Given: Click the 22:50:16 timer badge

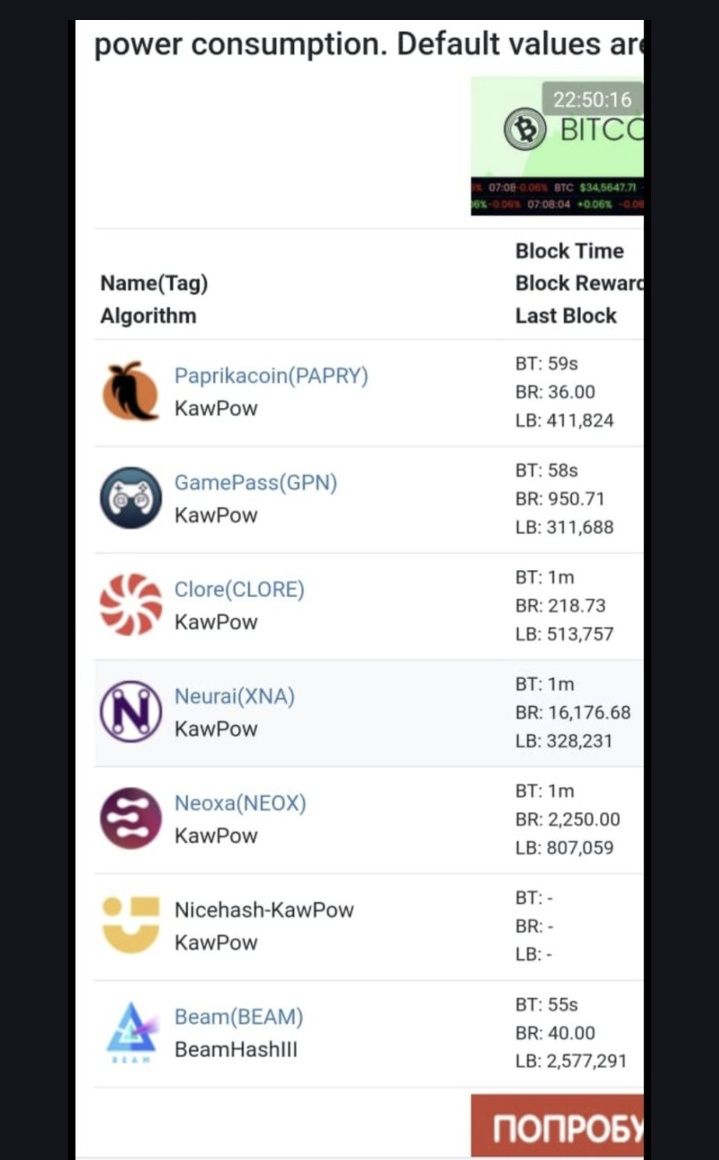Looking at the screenshot, I should coord(592,99).
